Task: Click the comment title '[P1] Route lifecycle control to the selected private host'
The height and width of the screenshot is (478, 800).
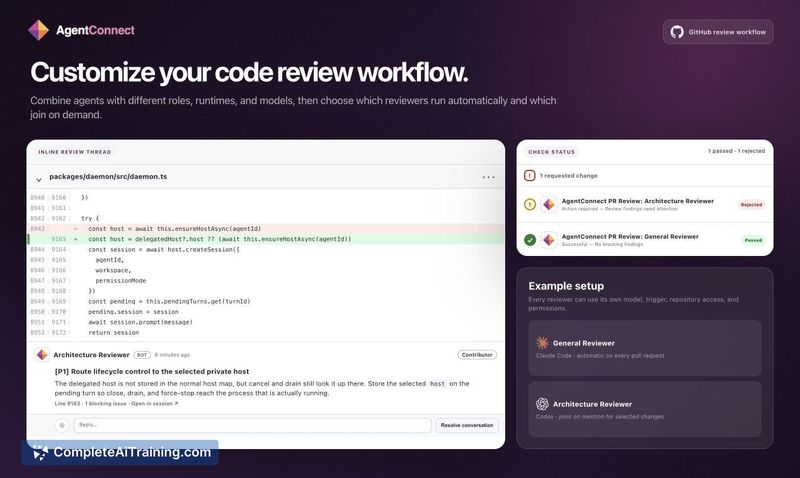Action: coord(152,371)
